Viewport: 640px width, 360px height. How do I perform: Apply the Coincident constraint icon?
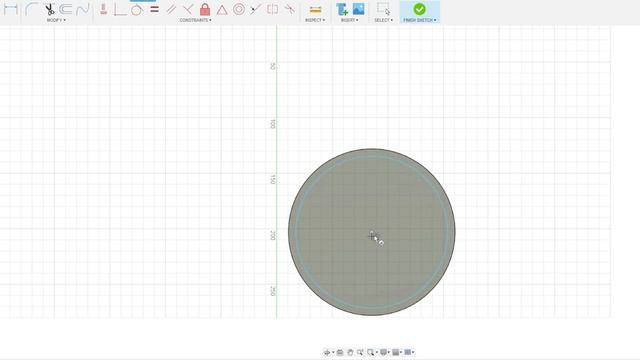tap(120, 9)
